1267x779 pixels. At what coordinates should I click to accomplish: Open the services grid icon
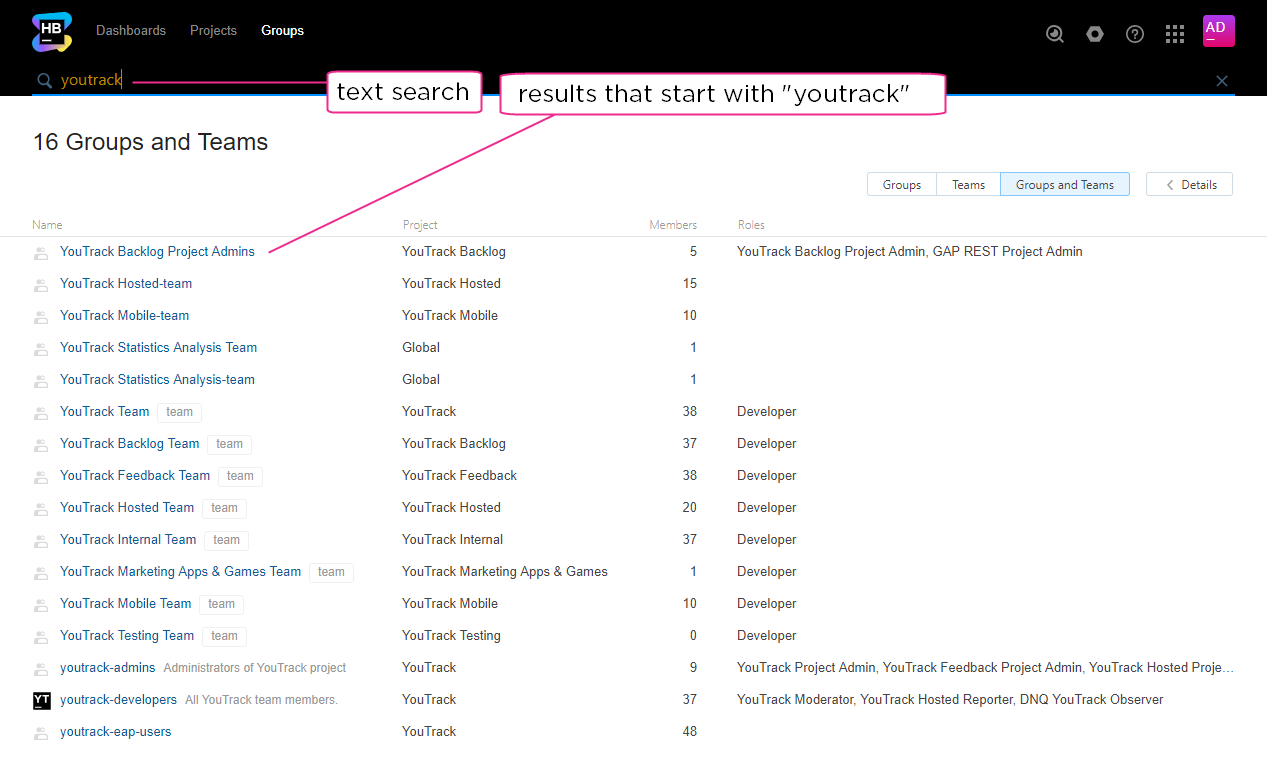tap(1175, 33)
